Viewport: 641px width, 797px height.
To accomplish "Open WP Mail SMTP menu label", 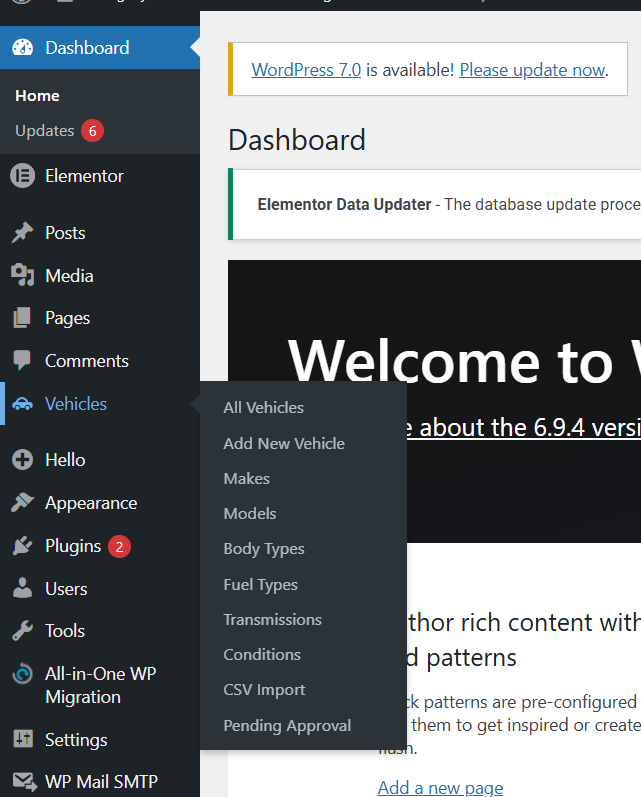I will click(102, 782).
